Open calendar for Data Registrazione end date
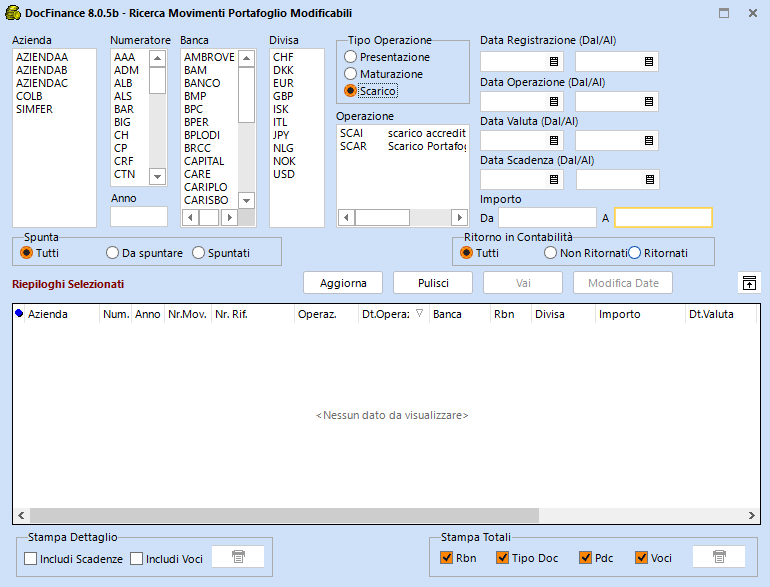The height and width of the screenshot is (587, 770). click(649, 61)
